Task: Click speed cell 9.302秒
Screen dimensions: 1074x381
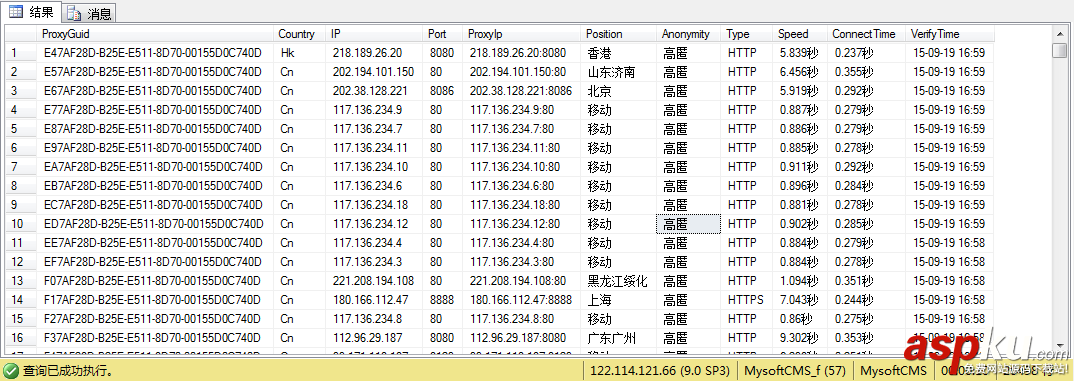Action: (799, 338)
